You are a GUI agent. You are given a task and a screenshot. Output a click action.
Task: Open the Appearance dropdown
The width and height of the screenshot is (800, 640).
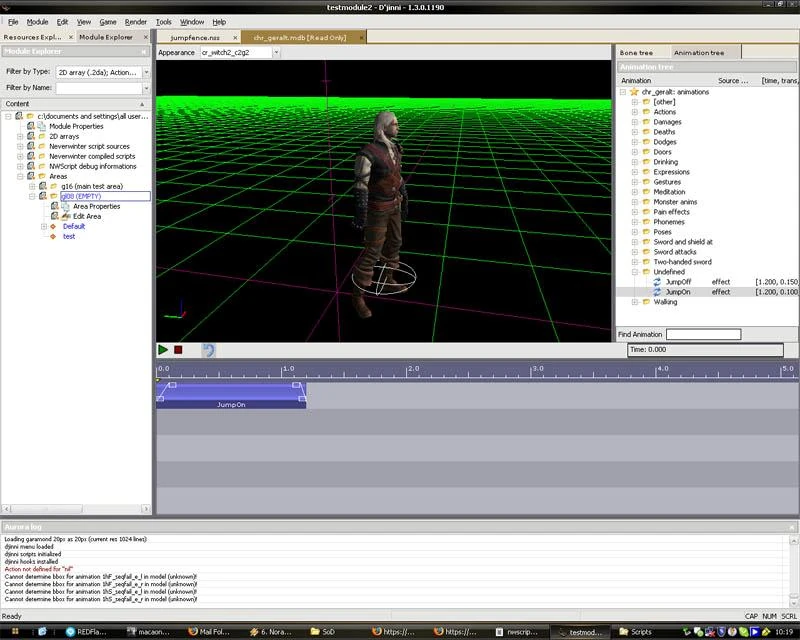pos(276,52)
